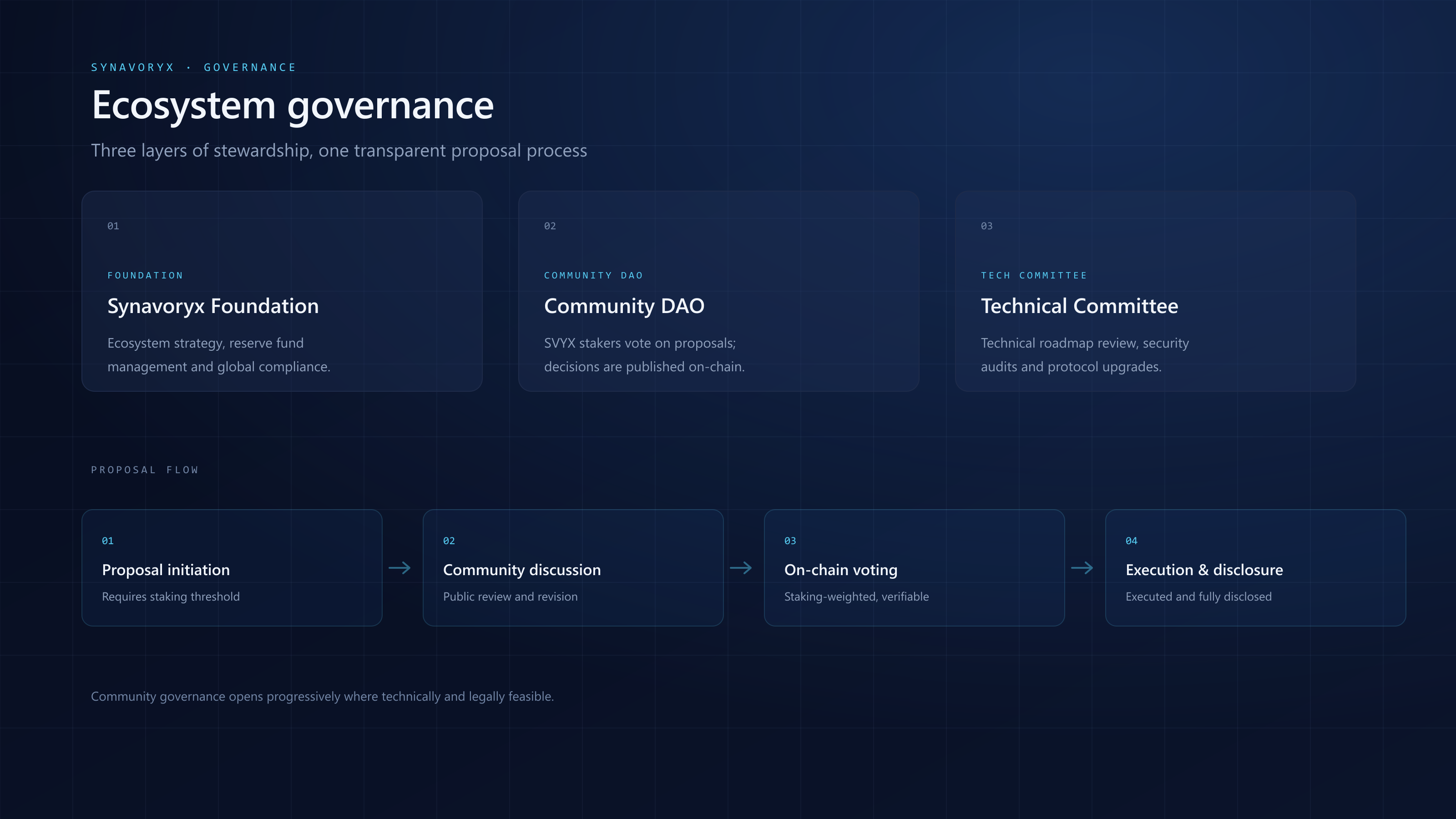This screenshot has height=819, width=1456.
Task: Select the Staking-weighted, verifiable description text
Action: (856, 597)
